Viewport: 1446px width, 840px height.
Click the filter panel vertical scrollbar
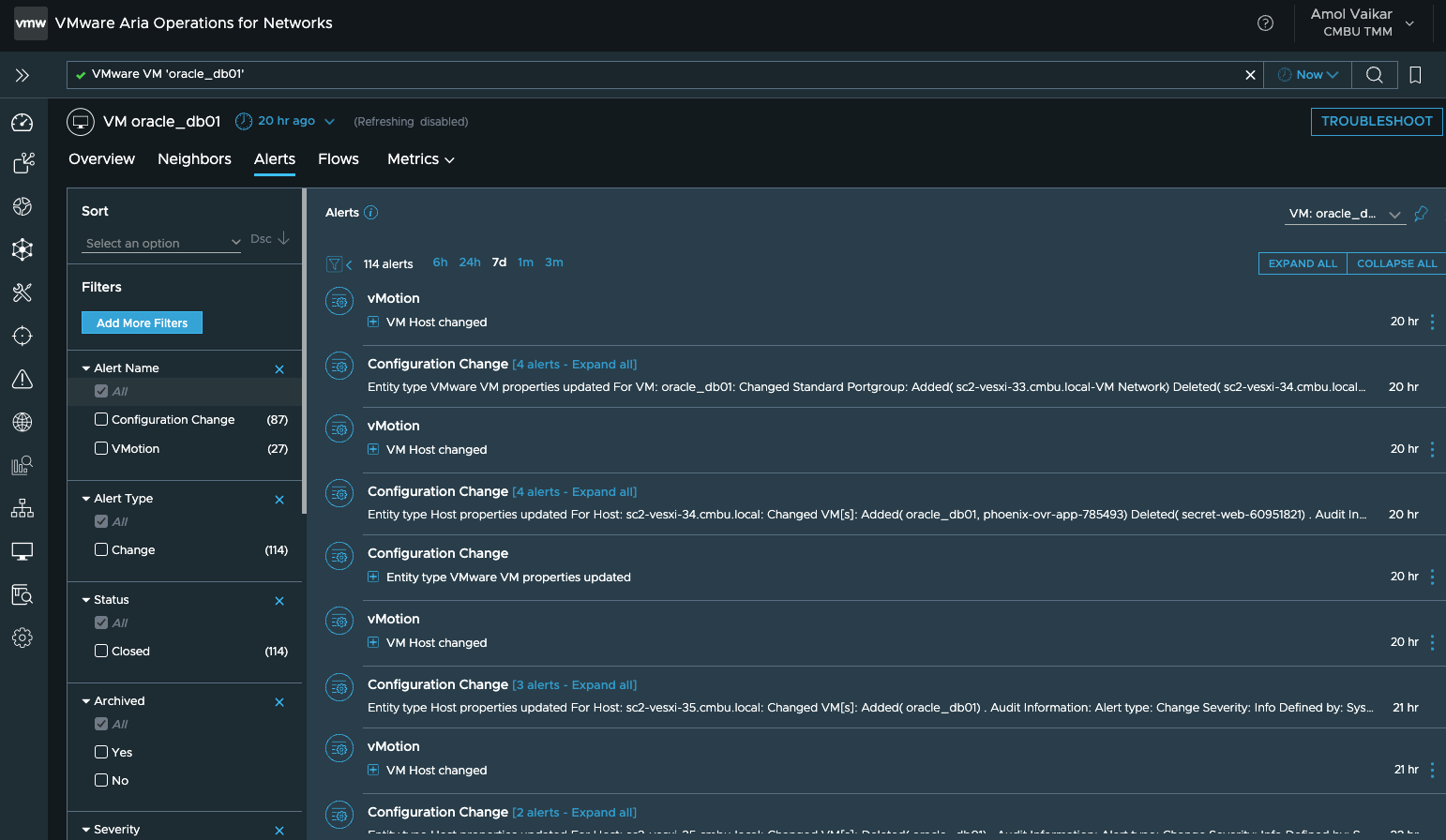point(304,352)
